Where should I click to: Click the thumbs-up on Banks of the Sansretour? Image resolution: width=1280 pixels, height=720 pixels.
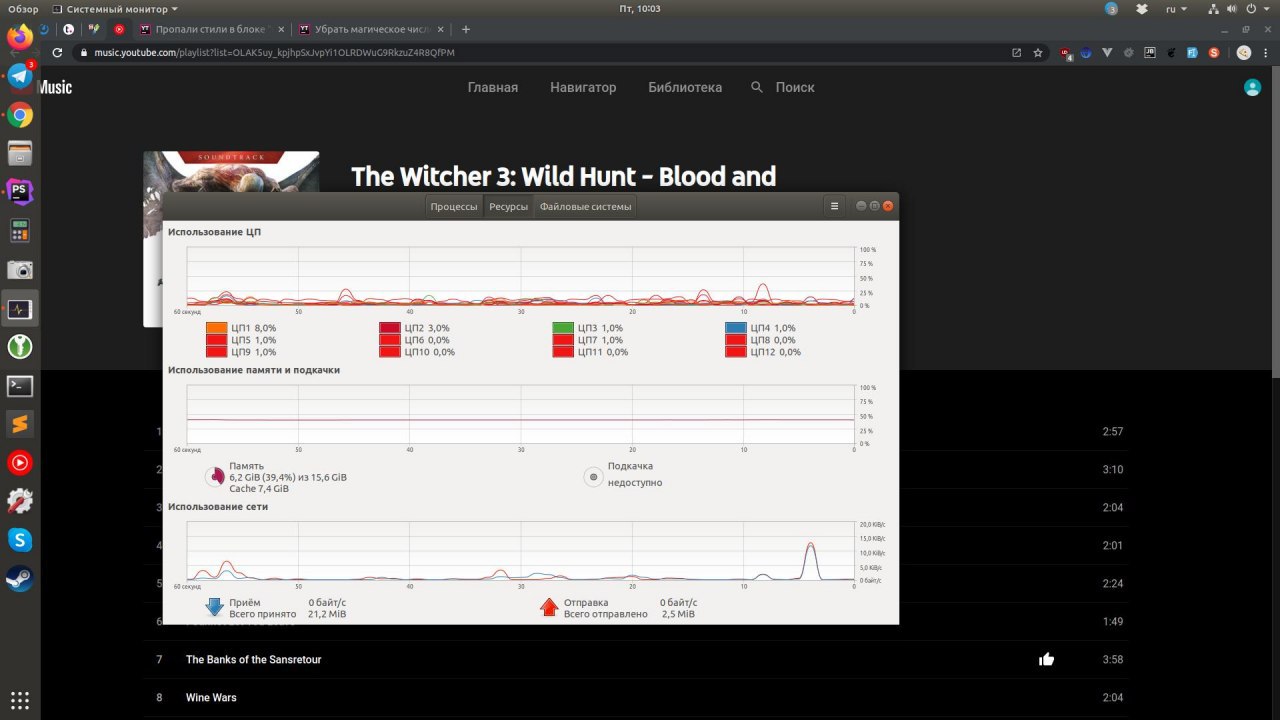(x=1046, y=659)
